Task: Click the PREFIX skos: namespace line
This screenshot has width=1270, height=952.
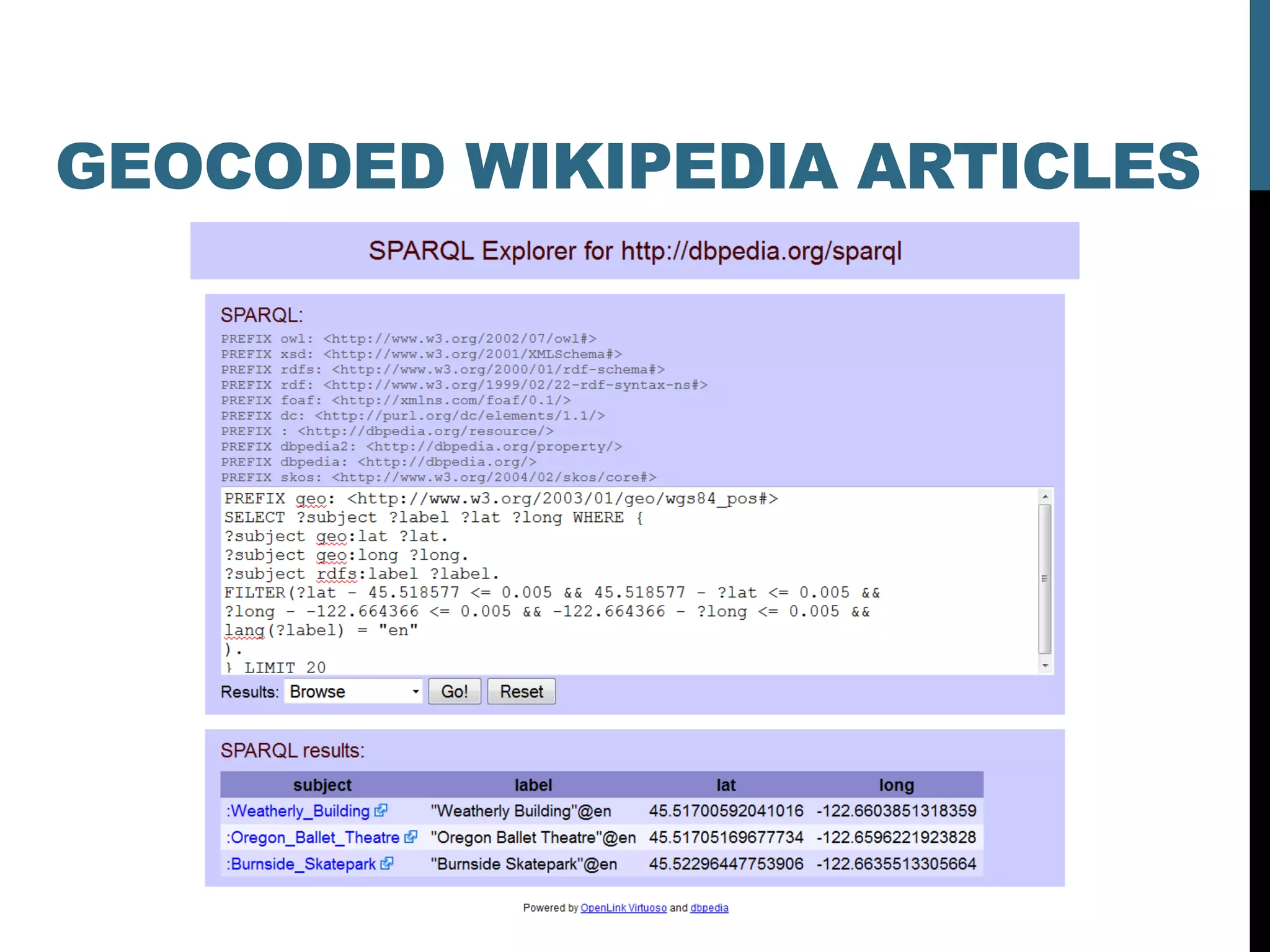Action: (x=438, y=477)
